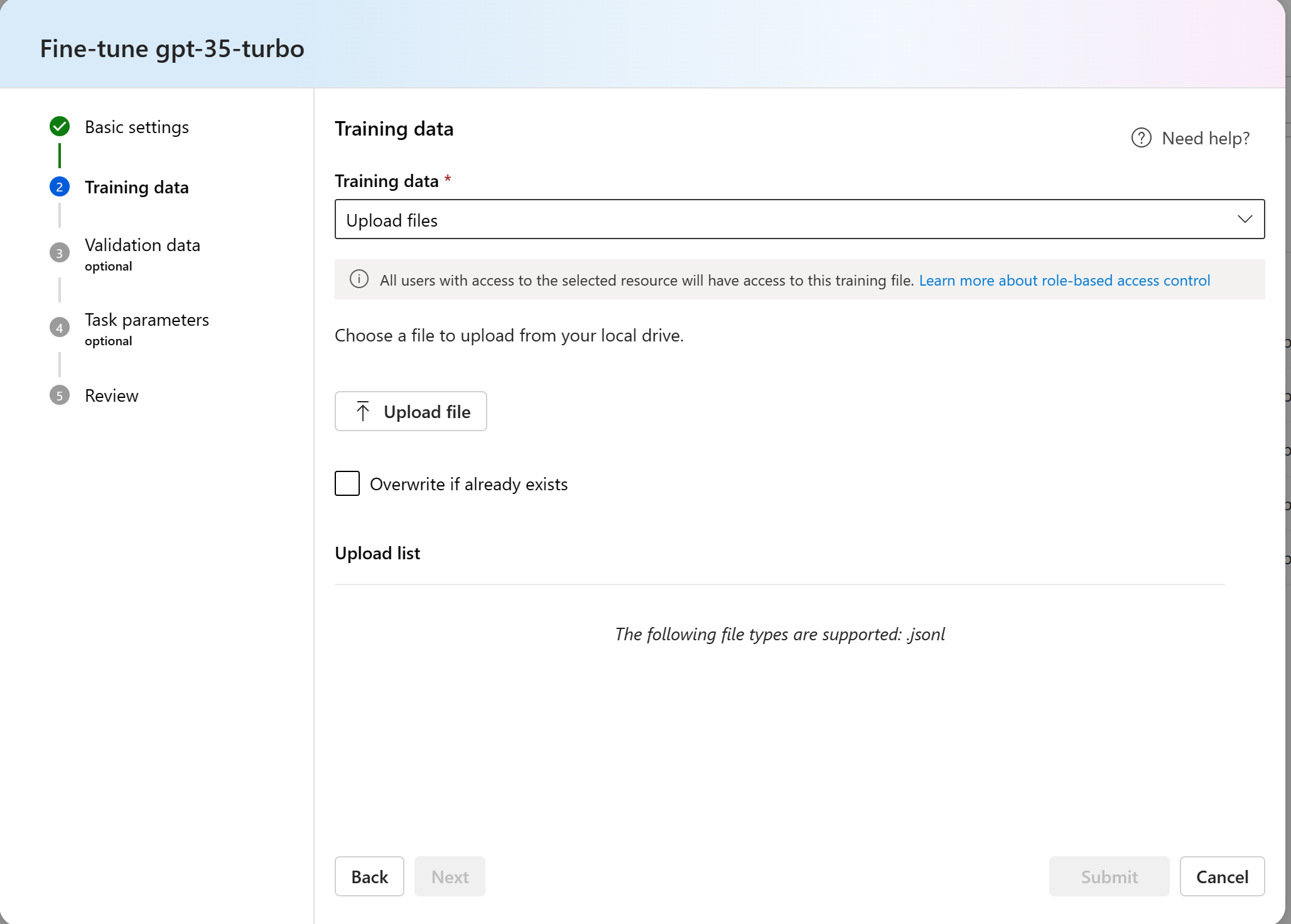Click the Upload file button
Viewport: 1291px width, 924px height.
pos(411,411)
